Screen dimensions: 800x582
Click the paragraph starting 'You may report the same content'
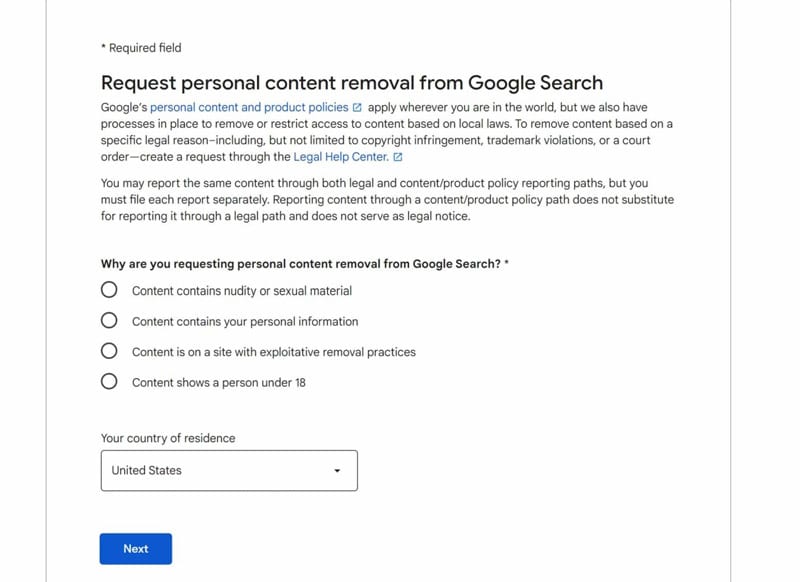click(x=387, y=199)
